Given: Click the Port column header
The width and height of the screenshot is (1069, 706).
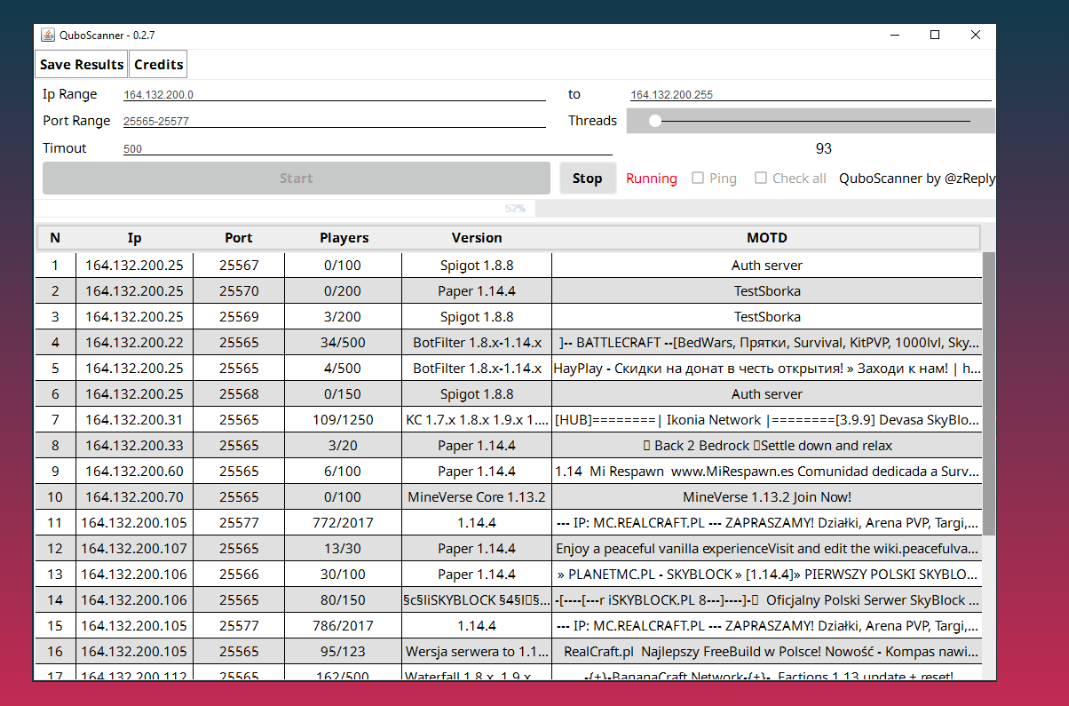Looking at the screenshot, I should click(x=239, y=238).
